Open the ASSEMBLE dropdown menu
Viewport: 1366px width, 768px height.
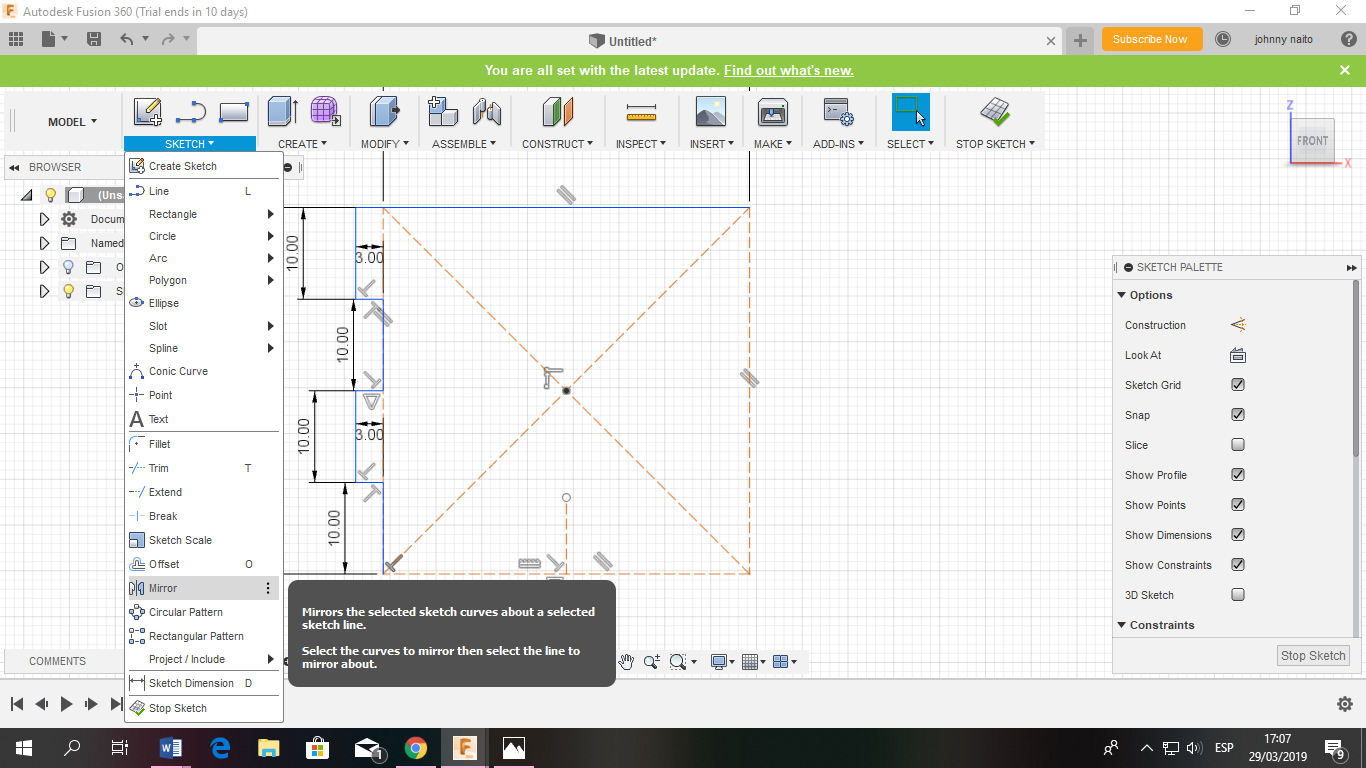[x=465, y=144]
